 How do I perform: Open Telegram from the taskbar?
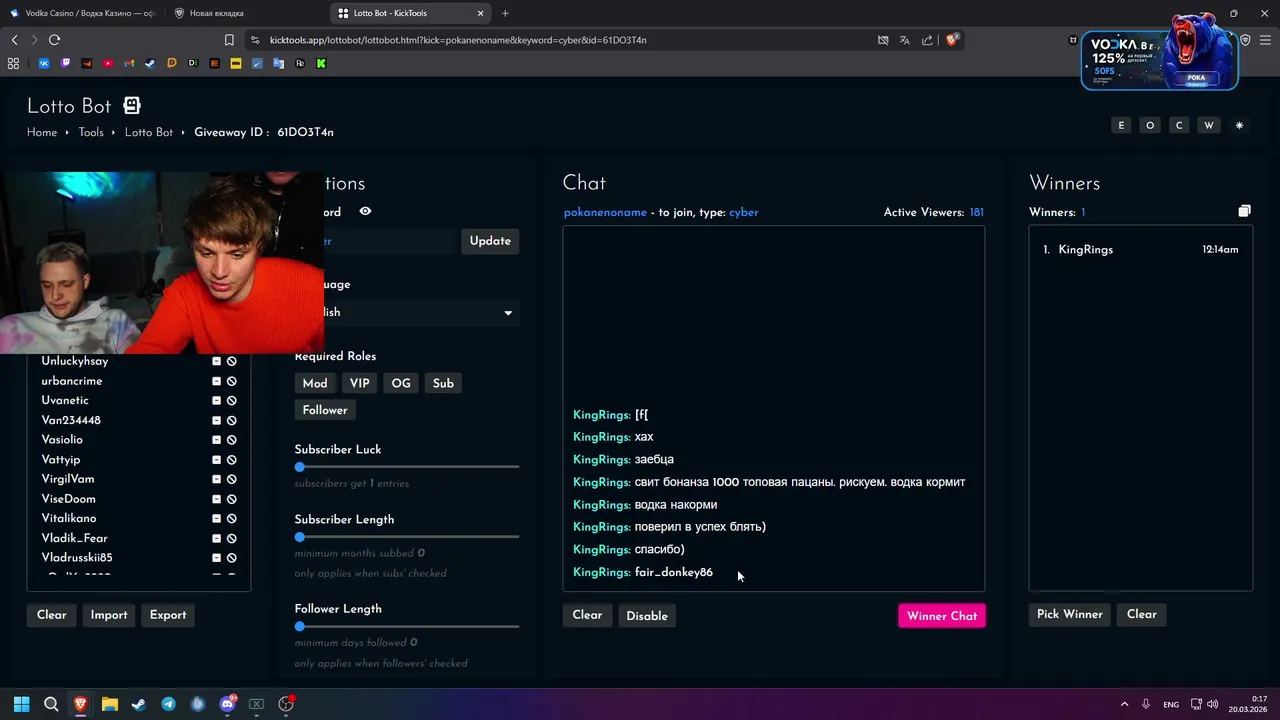pos(168,704)
